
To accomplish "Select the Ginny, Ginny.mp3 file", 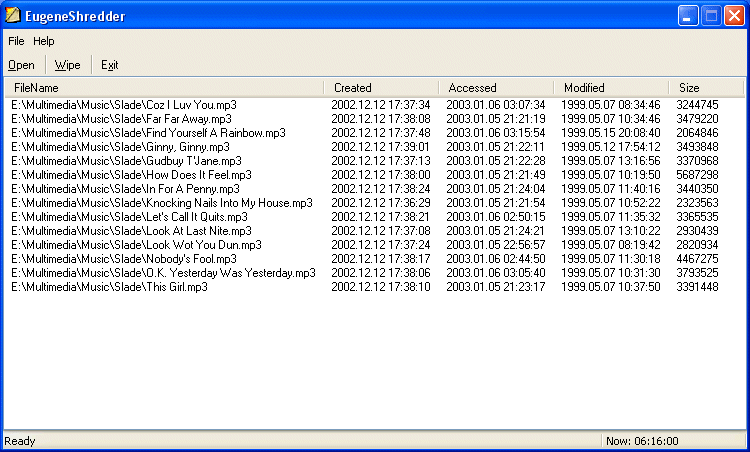I will point(120,147).
